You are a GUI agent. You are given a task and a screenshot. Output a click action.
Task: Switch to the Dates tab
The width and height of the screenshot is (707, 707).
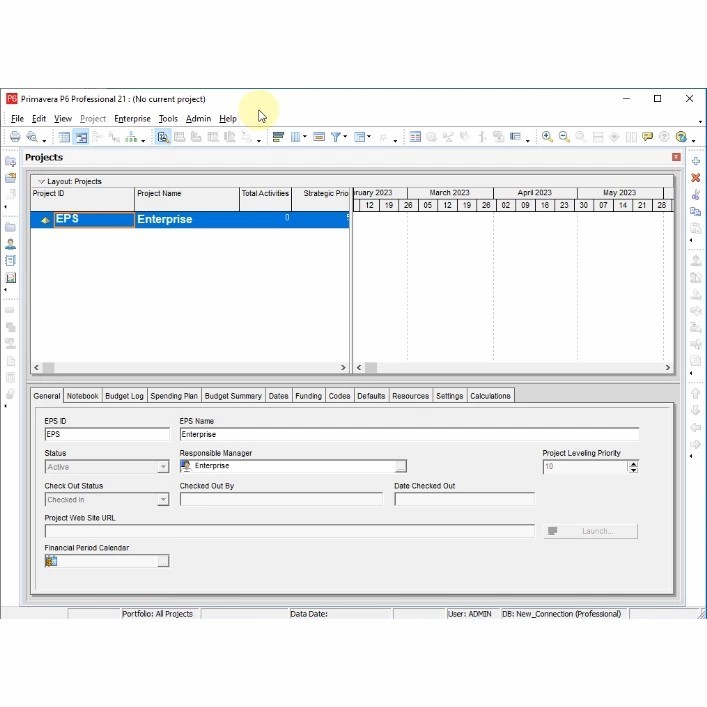278,396
